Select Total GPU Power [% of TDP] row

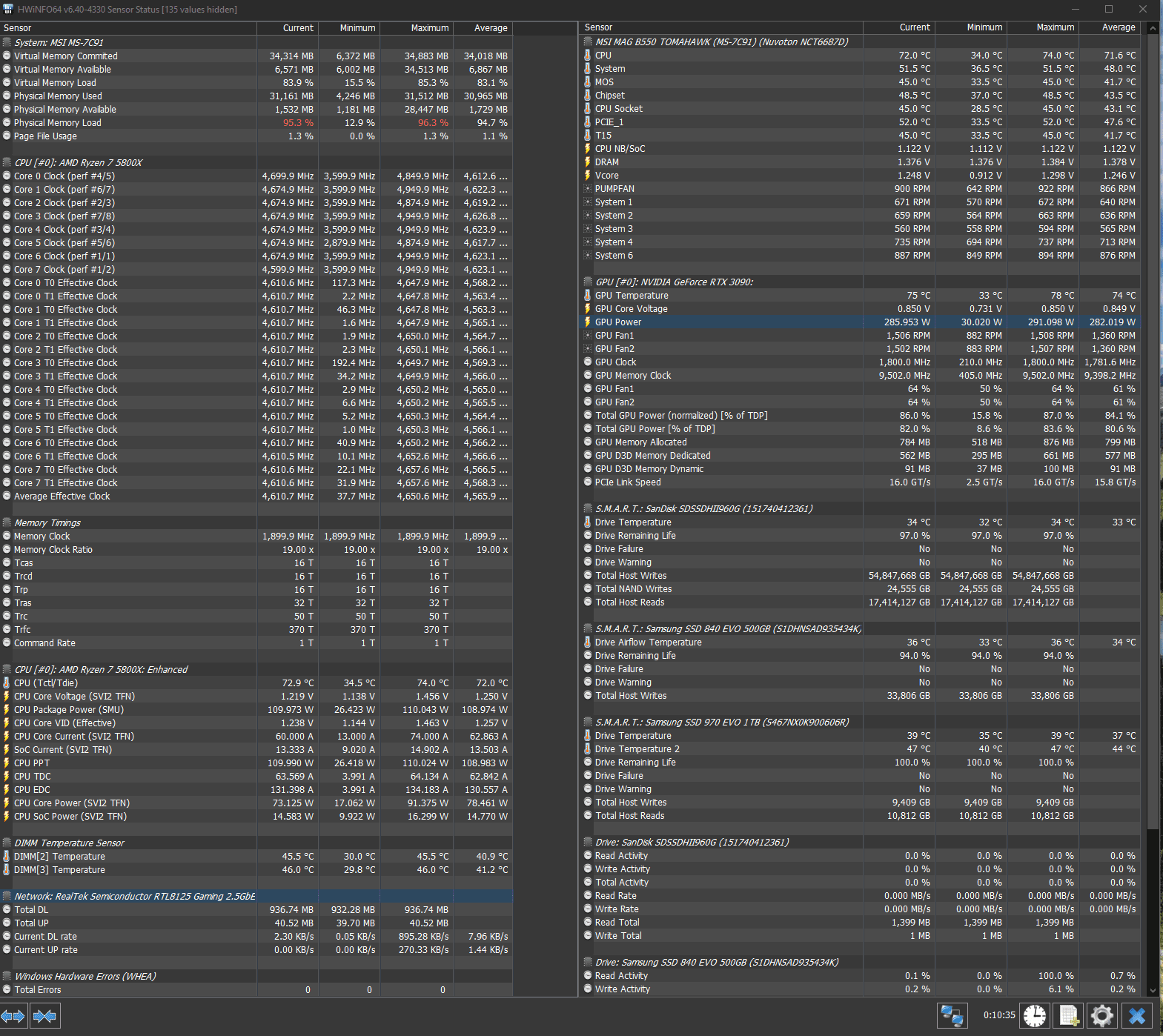860,428
